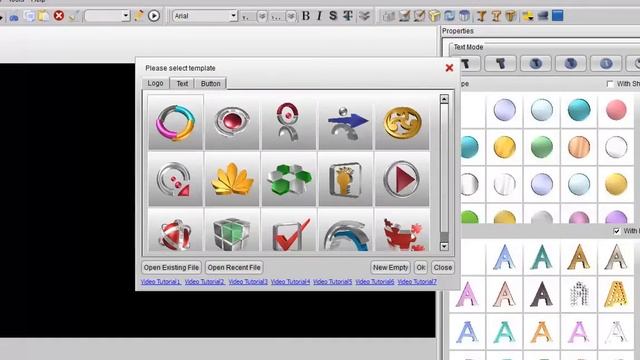Toggle italic formatting
Screen dimensions: 640x360
pyautogui.click(x=319, y=16)
